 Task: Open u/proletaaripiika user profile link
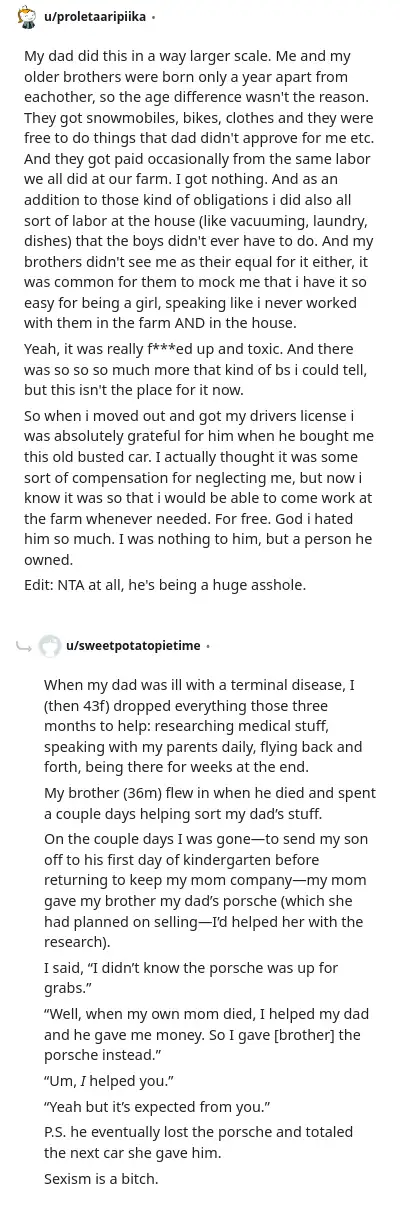[x=96, y=17]
